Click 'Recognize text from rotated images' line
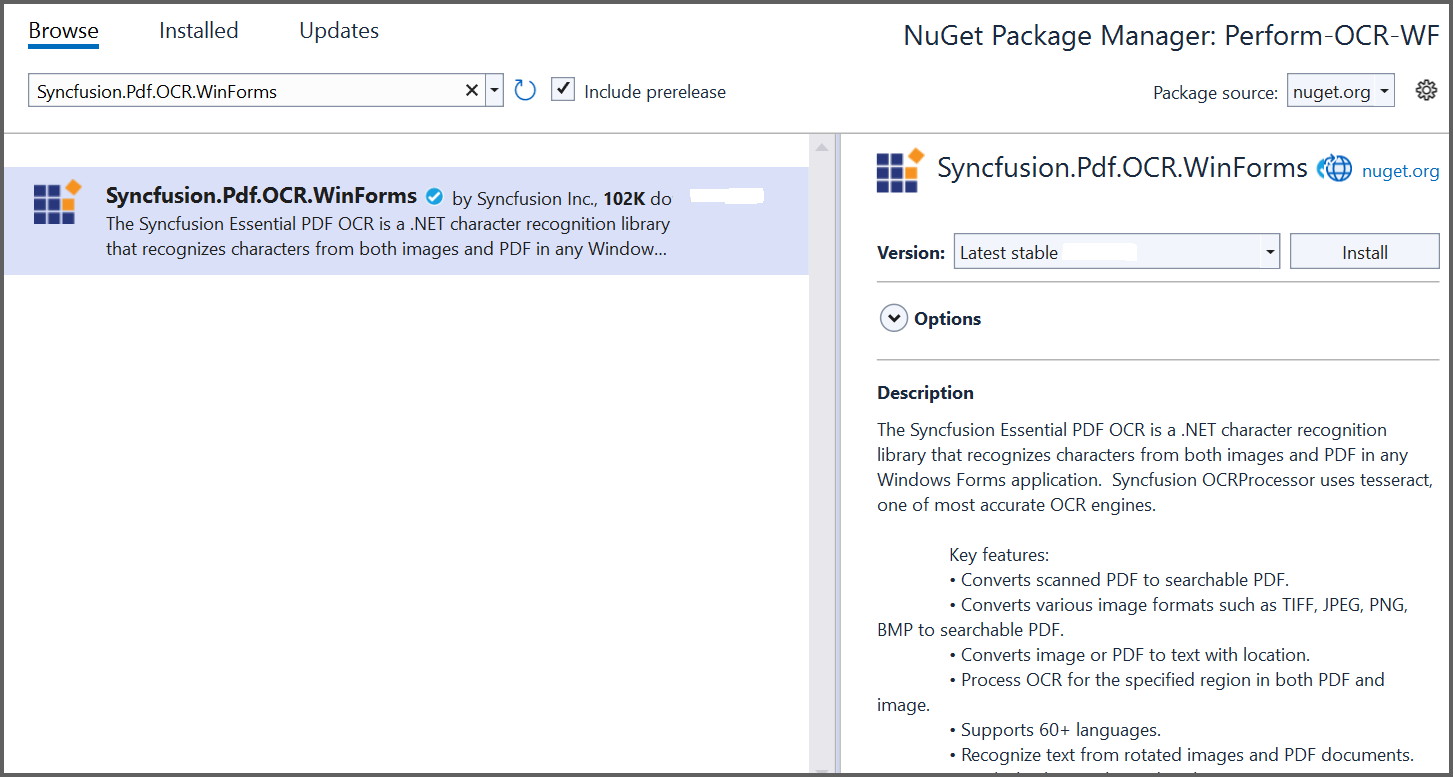 coord(1181,755)
